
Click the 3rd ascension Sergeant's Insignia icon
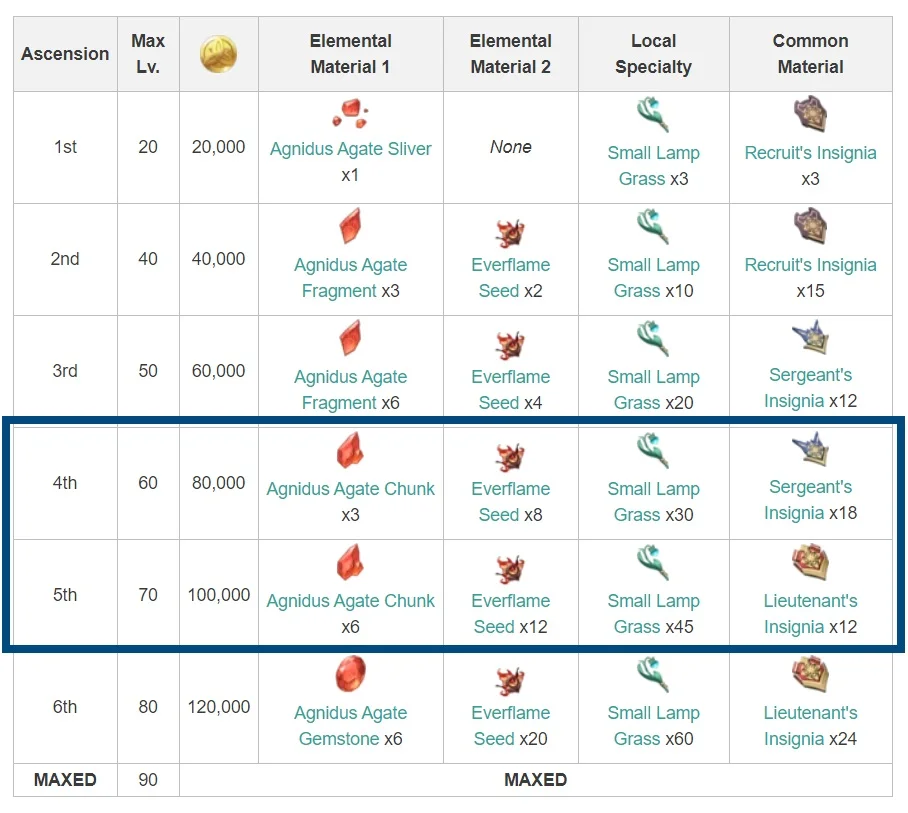810,340
